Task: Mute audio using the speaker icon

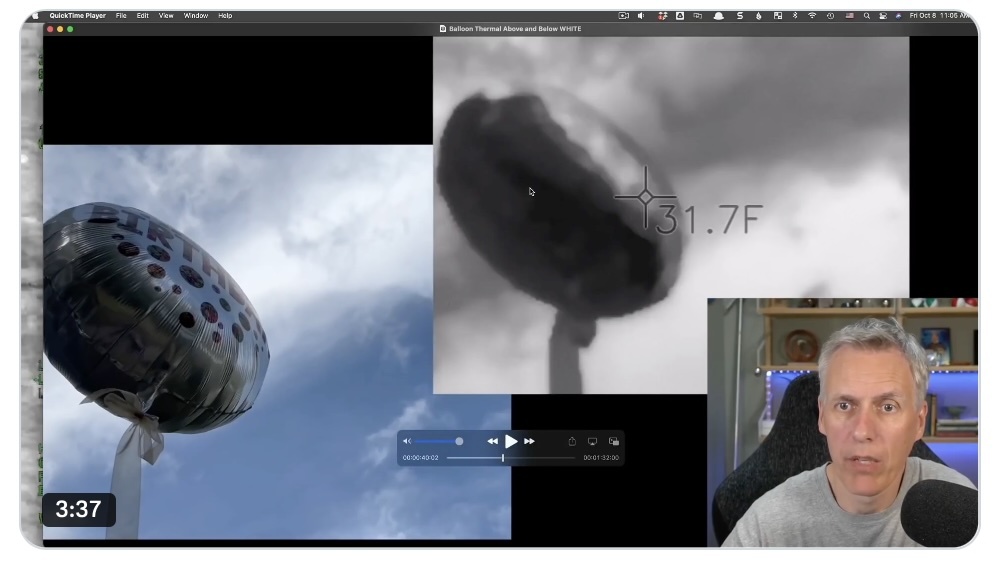Action: click(407, 441)
